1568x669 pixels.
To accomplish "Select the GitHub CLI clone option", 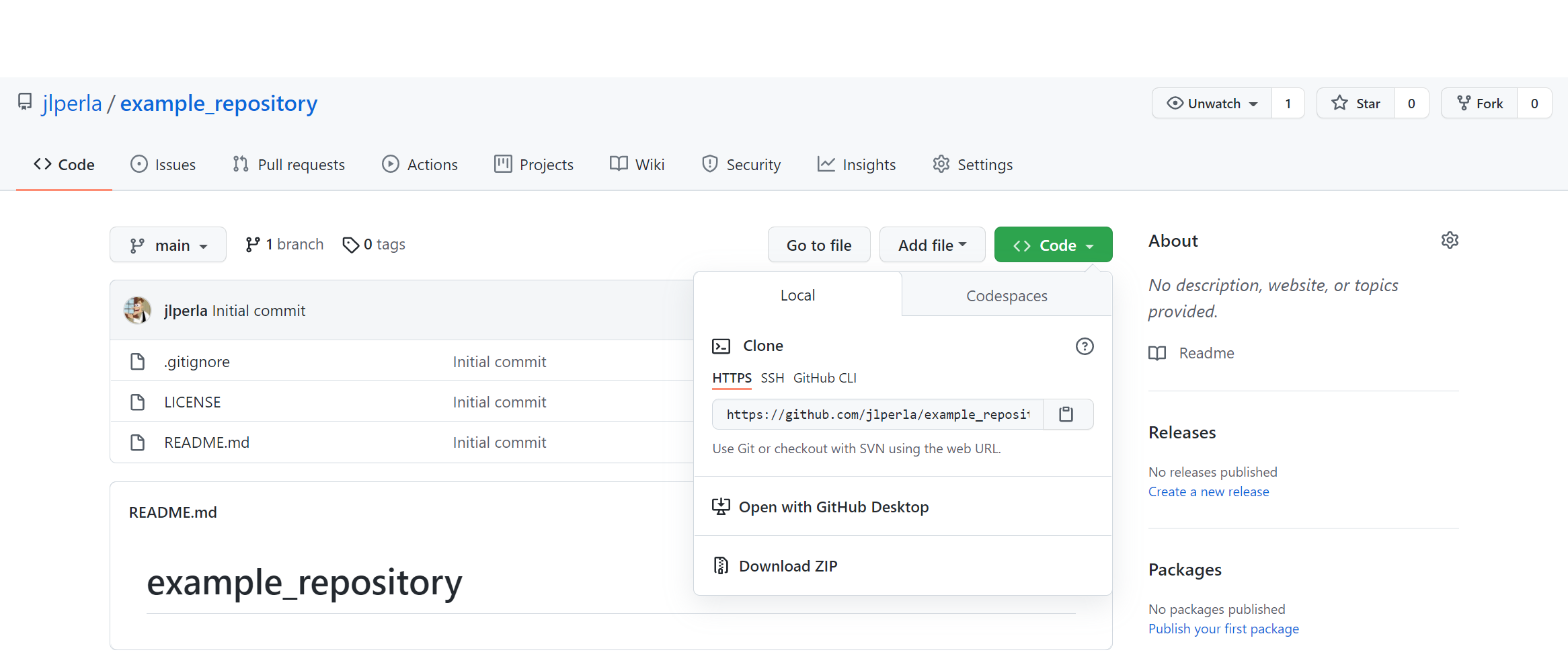I will 824,379.
